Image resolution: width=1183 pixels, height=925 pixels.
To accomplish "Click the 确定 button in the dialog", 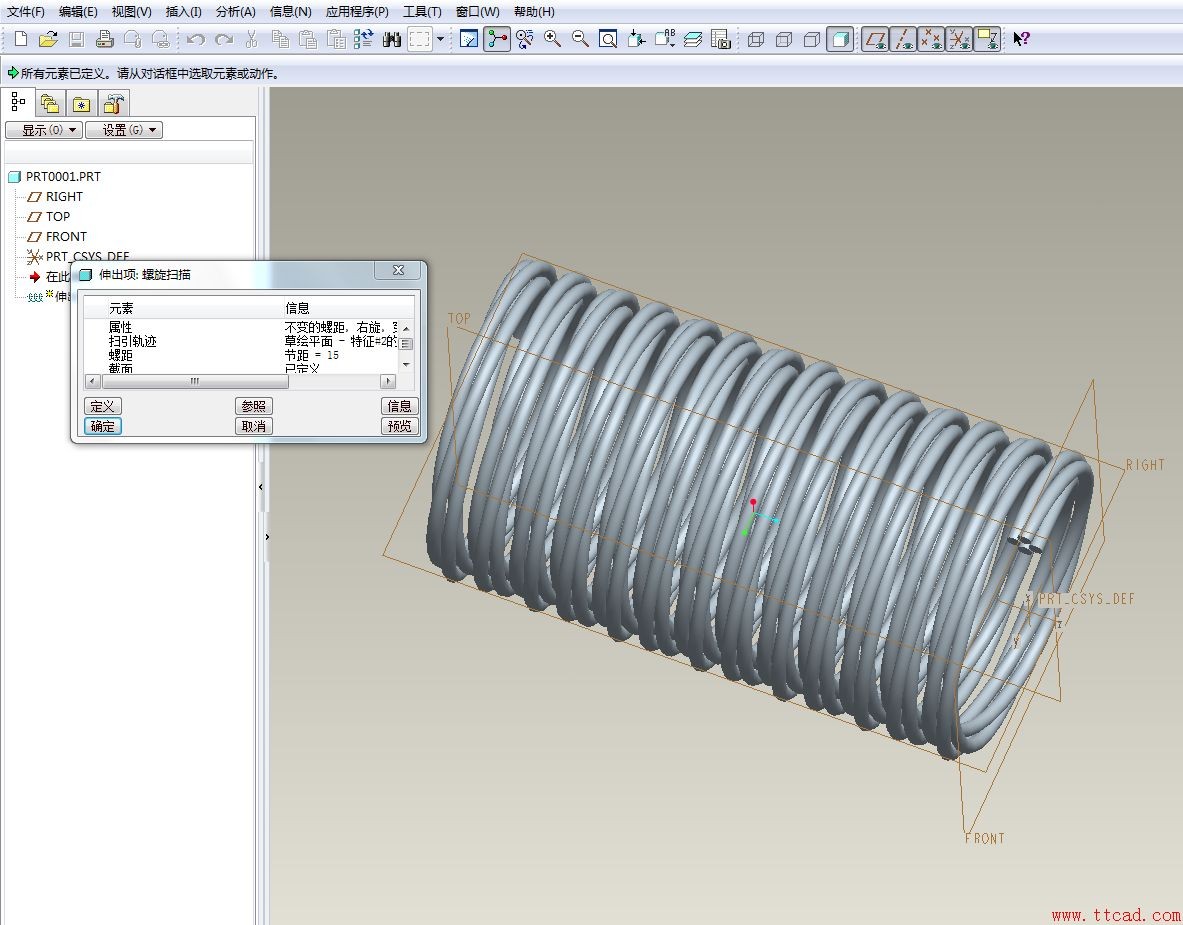I will (x=102, y=426).
